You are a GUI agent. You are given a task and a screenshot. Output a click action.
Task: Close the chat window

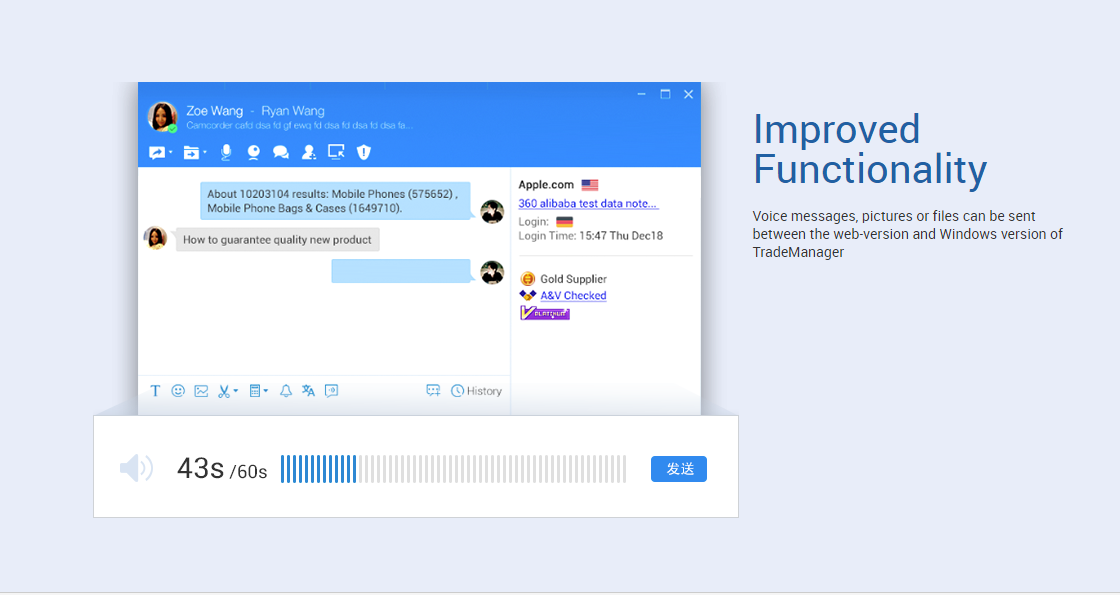click(689, 94)
